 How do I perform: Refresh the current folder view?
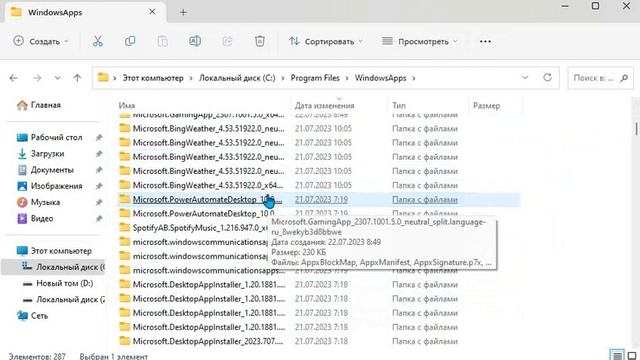click(x=547, y=77)
